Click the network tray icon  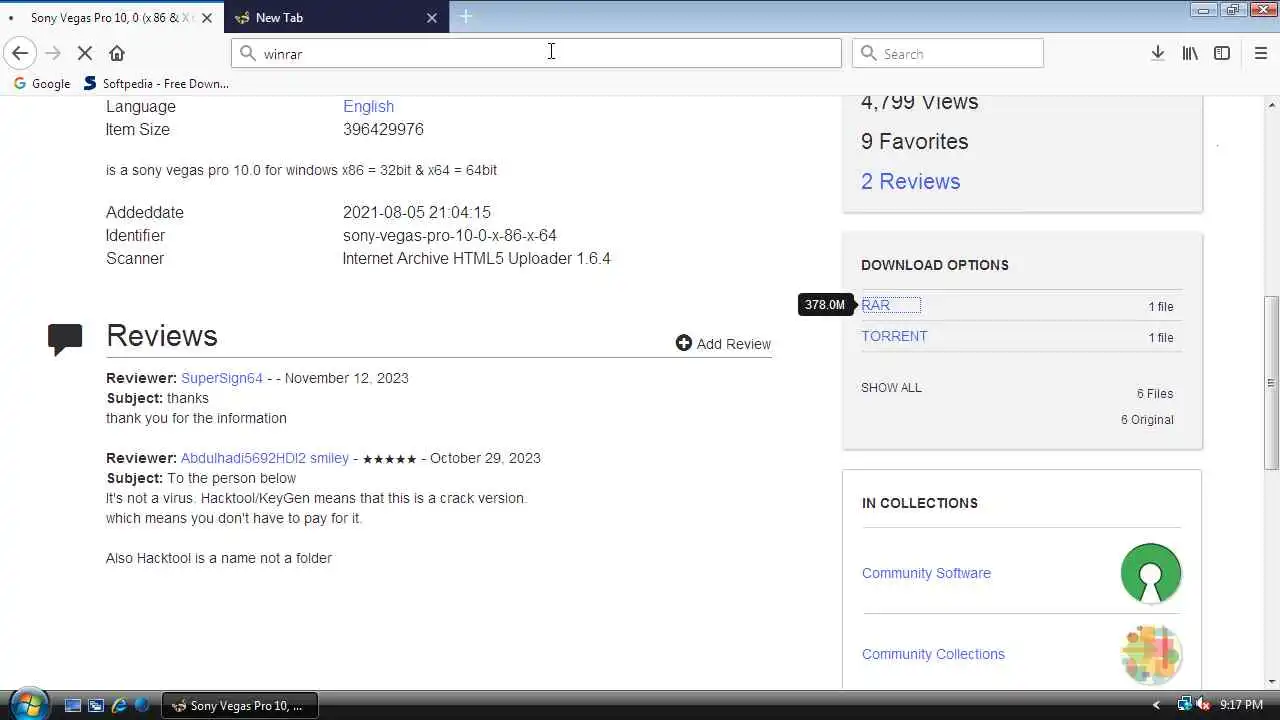1184,705
